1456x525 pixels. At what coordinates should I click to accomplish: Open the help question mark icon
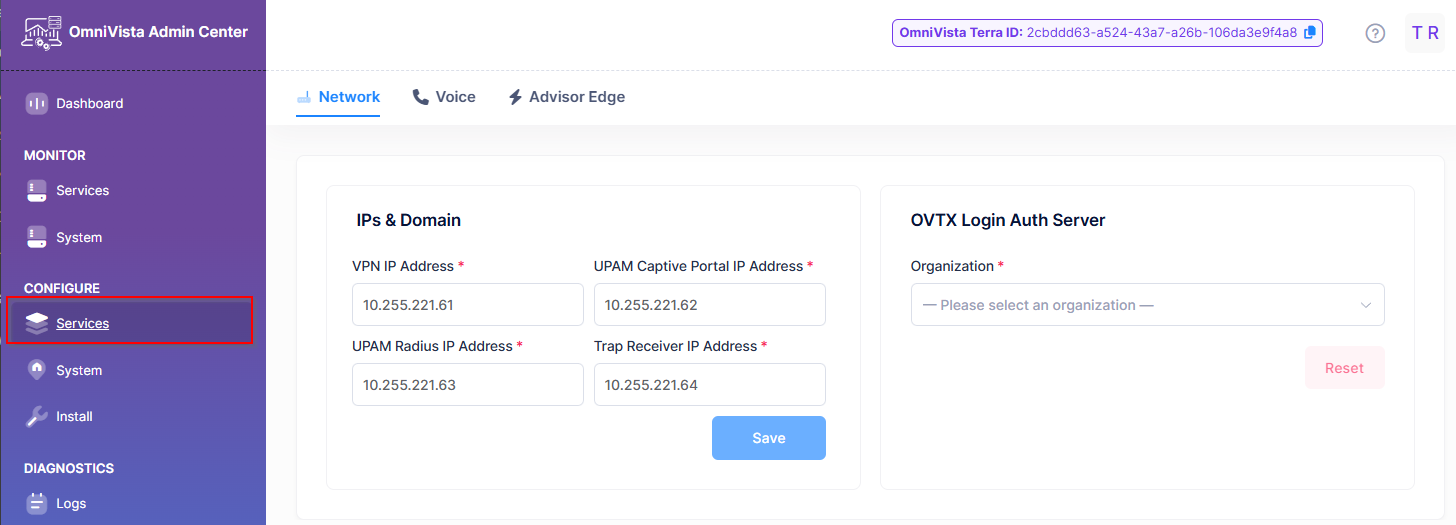click(1375, 33)
